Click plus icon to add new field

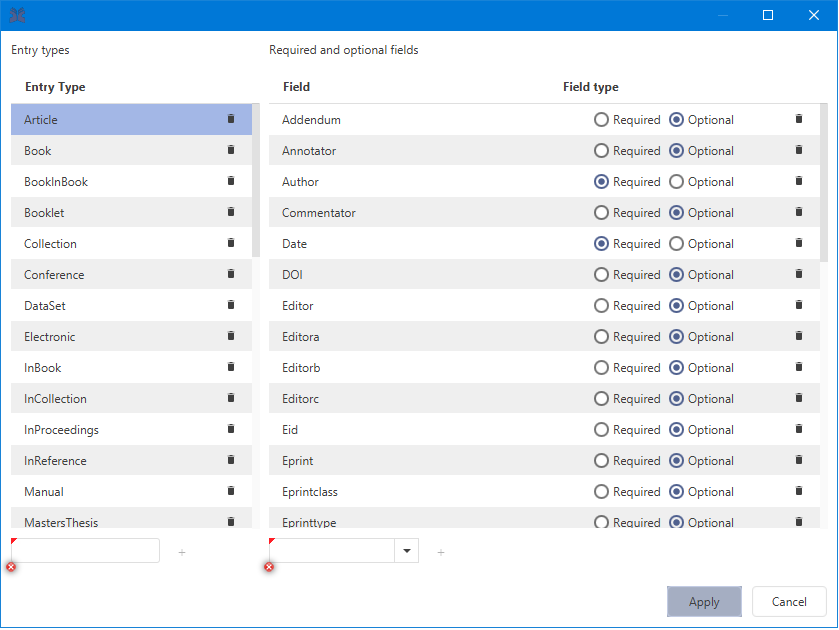pos(441,552)
